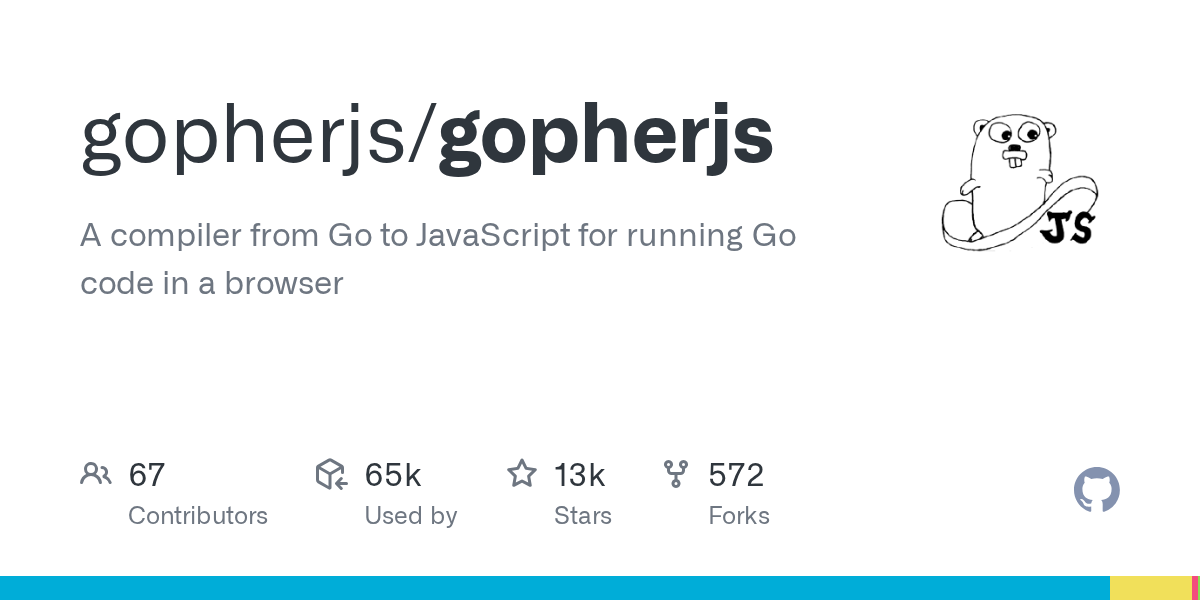
Task: Click the 67 contributors count
Action: [147, 475]
